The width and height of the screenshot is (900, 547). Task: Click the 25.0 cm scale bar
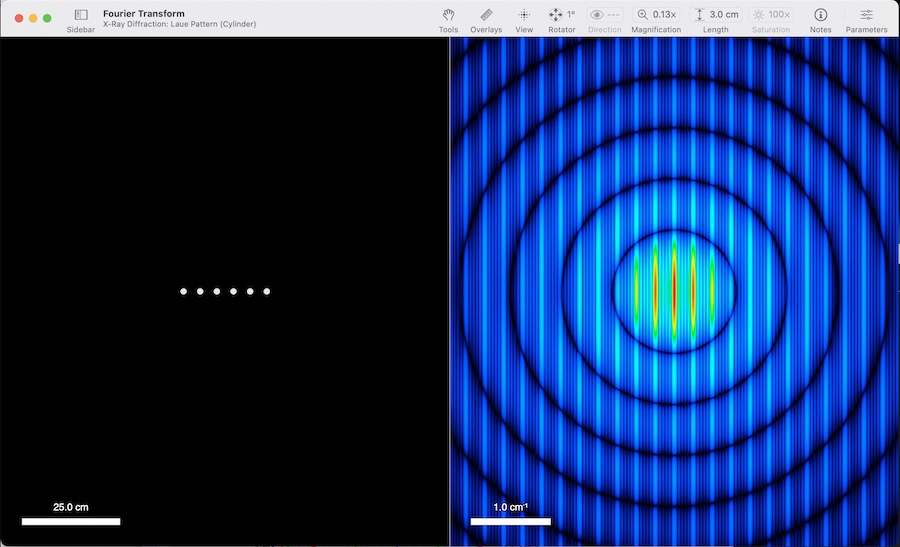[71, 521]
